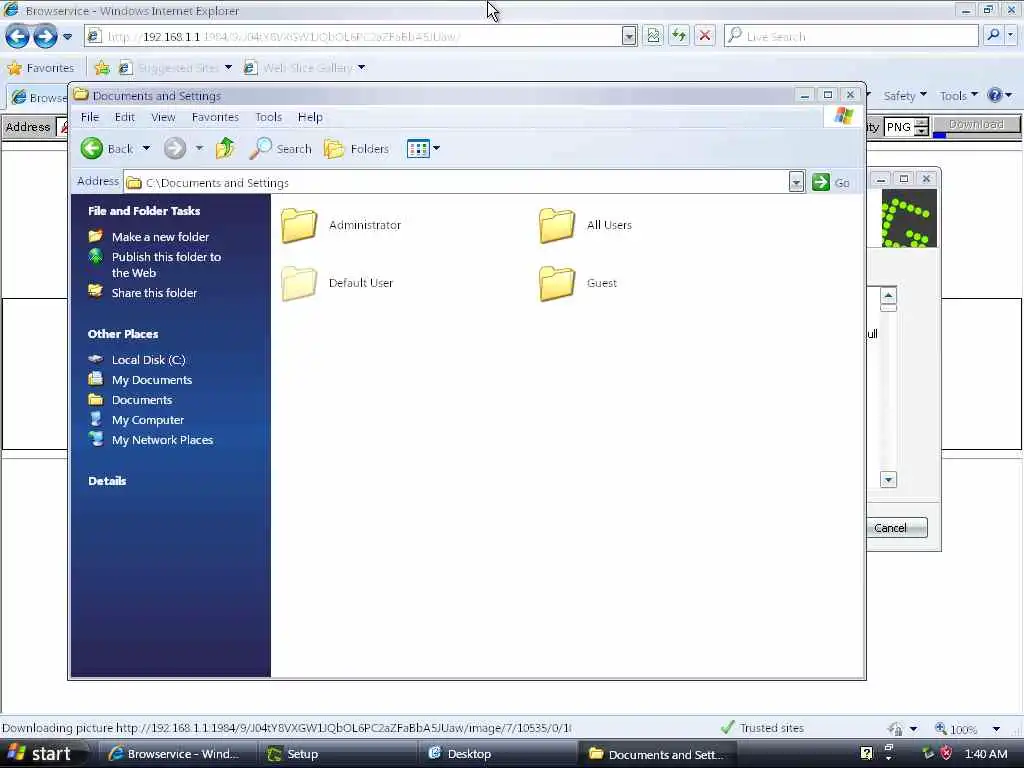Open the IE Tools command menu

959,96
